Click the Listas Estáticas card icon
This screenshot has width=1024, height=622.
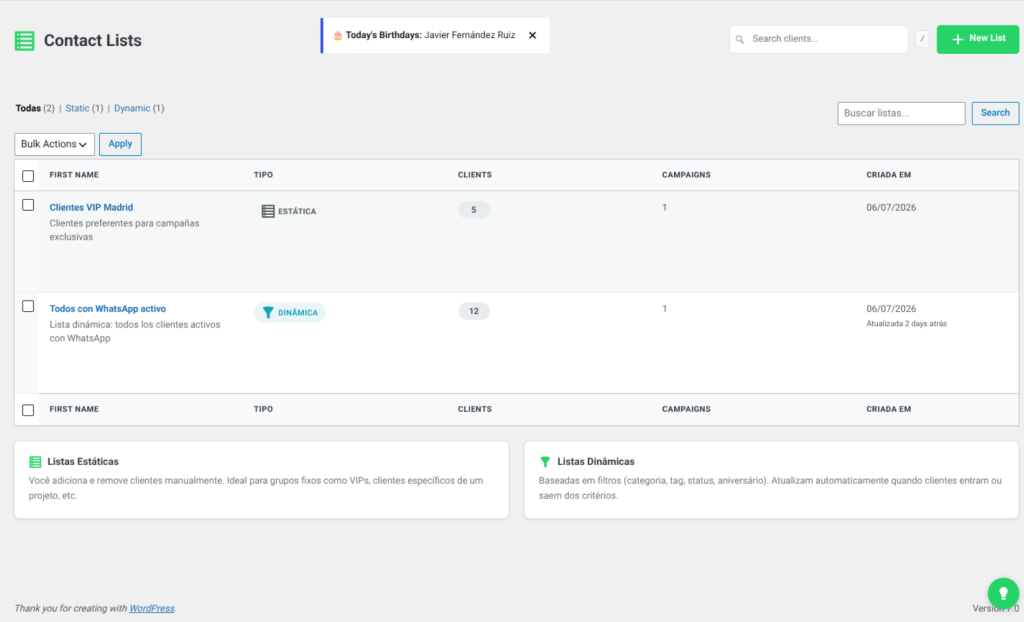(35, 462)
